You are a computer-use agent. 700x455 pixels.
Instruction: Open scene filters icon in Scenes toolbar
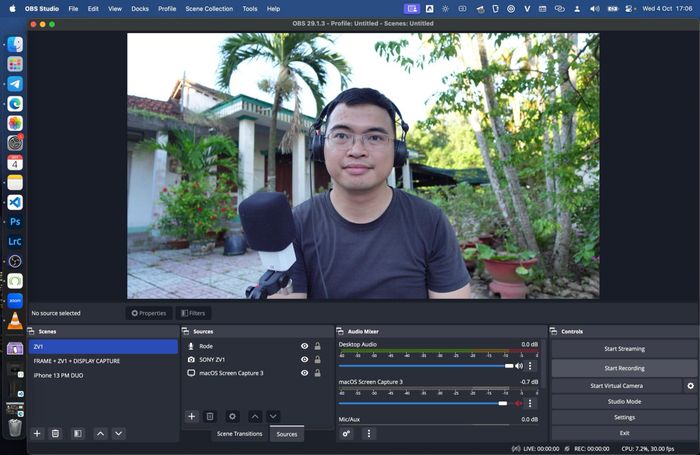pos(78,433)
